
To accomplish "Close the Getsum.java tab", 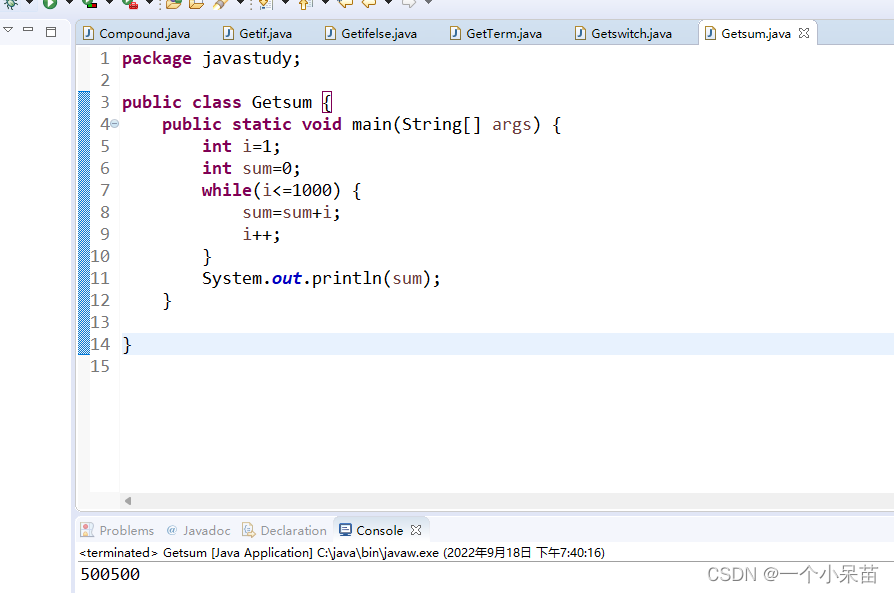I will [804, 33].
